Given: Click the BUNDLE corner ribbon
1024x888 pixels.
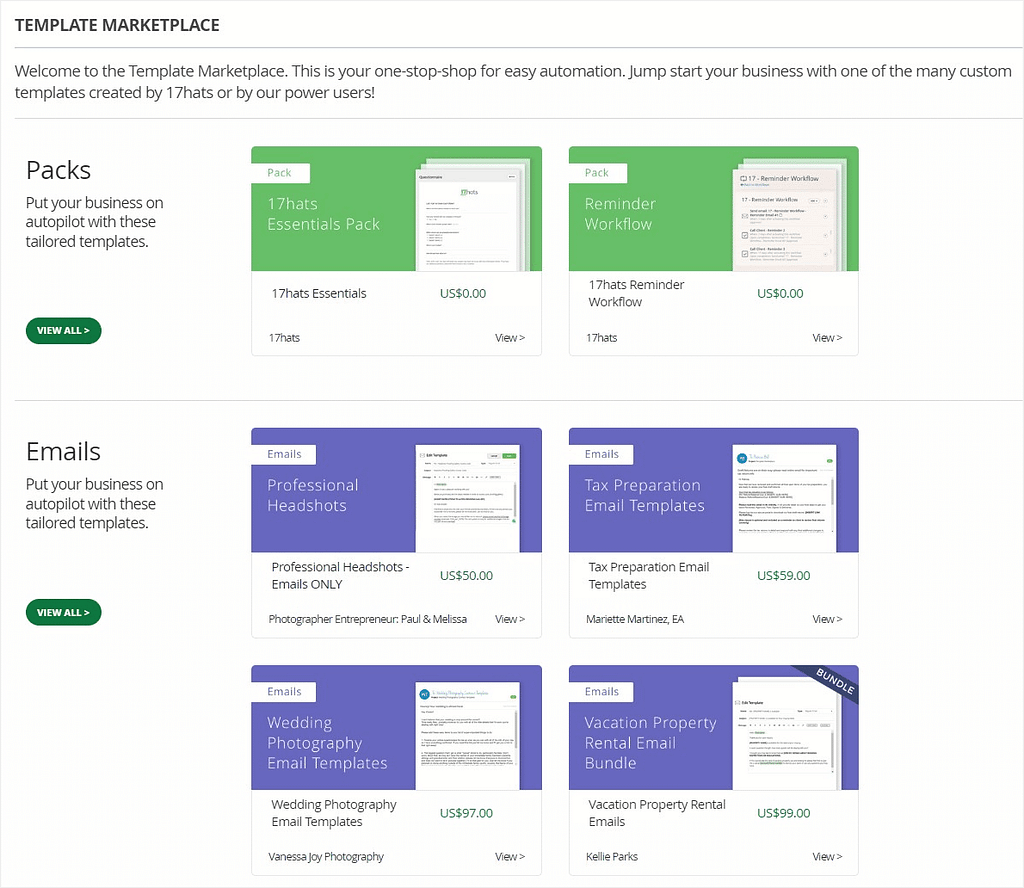Looking at the screenshot, I should pos(834,682).
